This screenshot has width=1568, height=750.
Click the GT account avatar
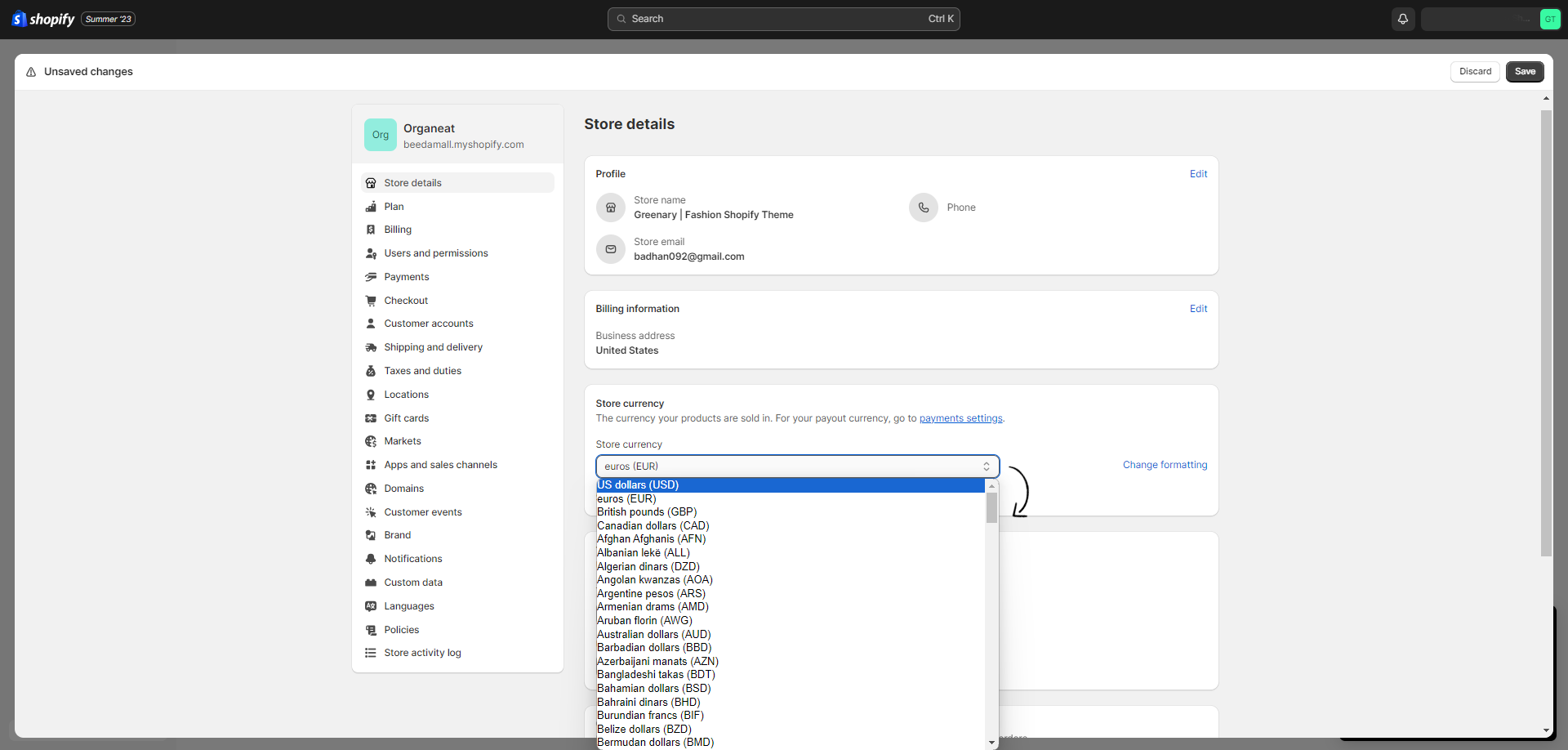pos(1549,19)
